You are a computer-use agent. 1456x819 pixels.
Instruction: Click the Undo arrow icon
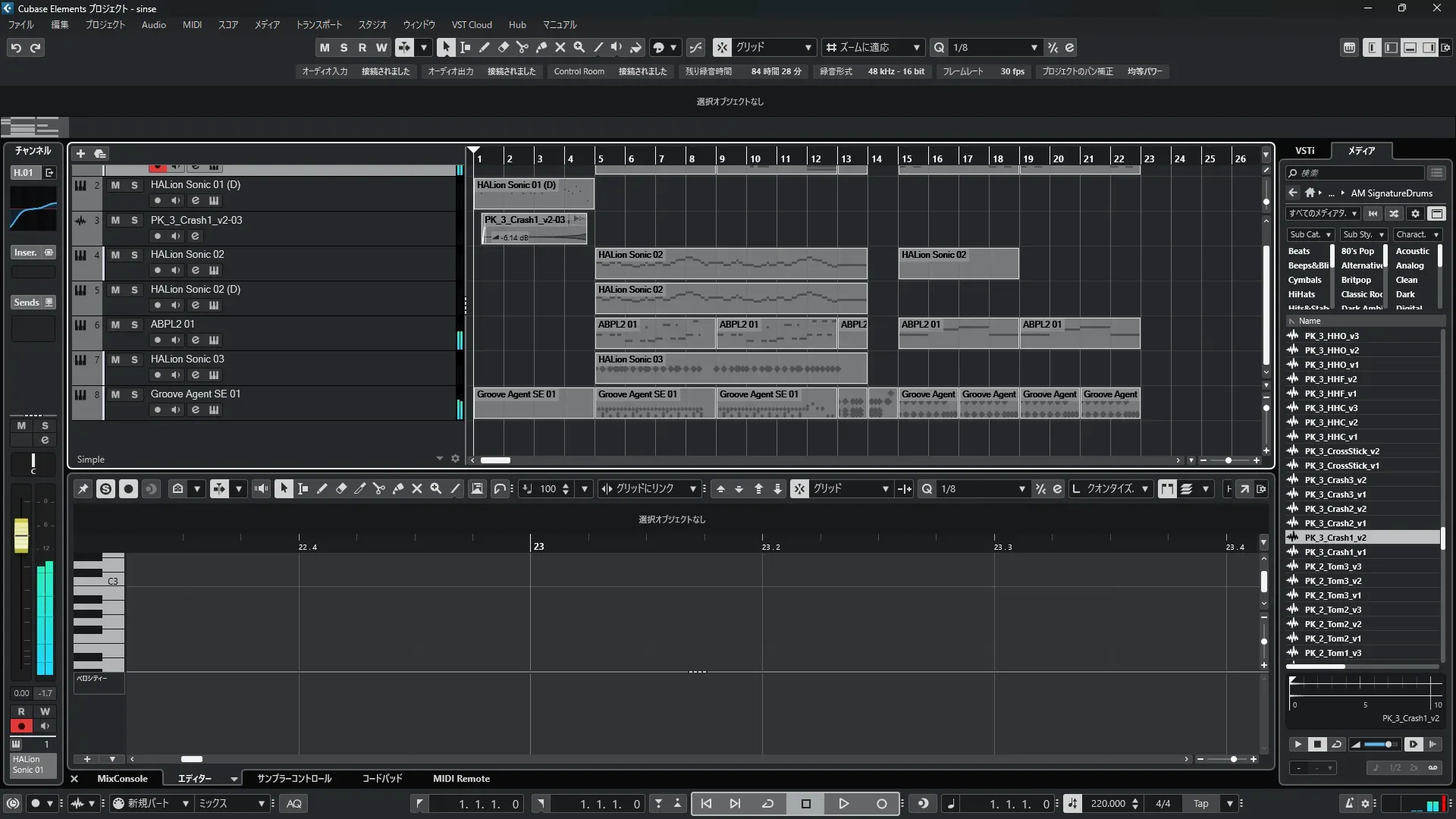coord(16,48)
